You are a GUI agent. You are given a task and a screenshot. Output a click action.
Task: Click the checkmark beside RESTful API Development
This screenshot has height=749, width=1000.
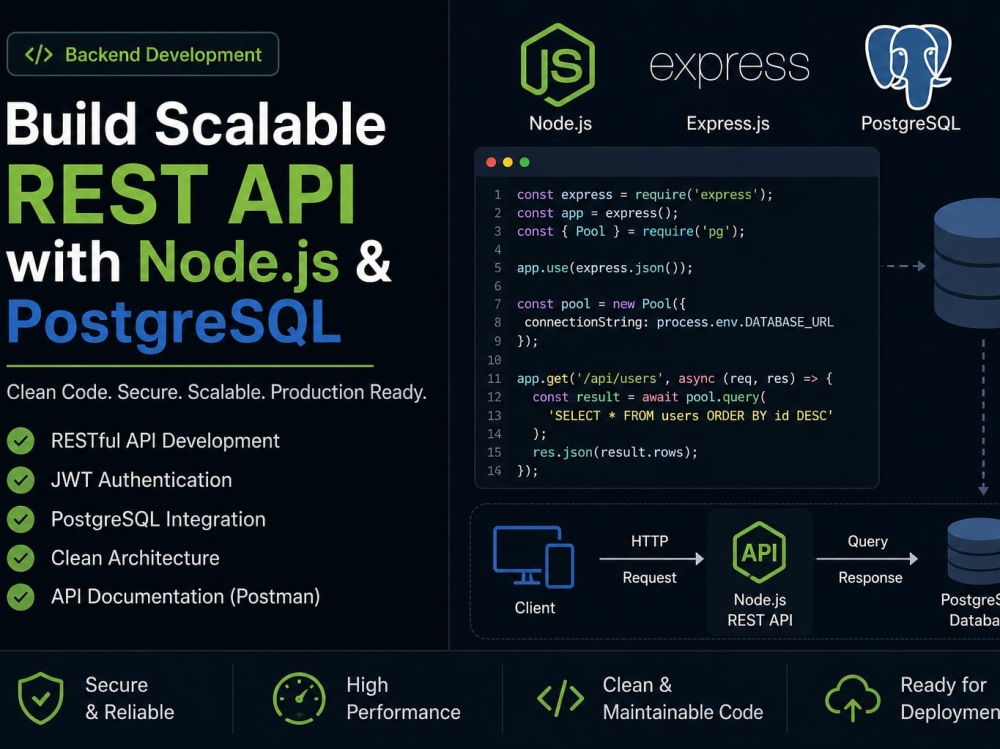pos(21,441)
